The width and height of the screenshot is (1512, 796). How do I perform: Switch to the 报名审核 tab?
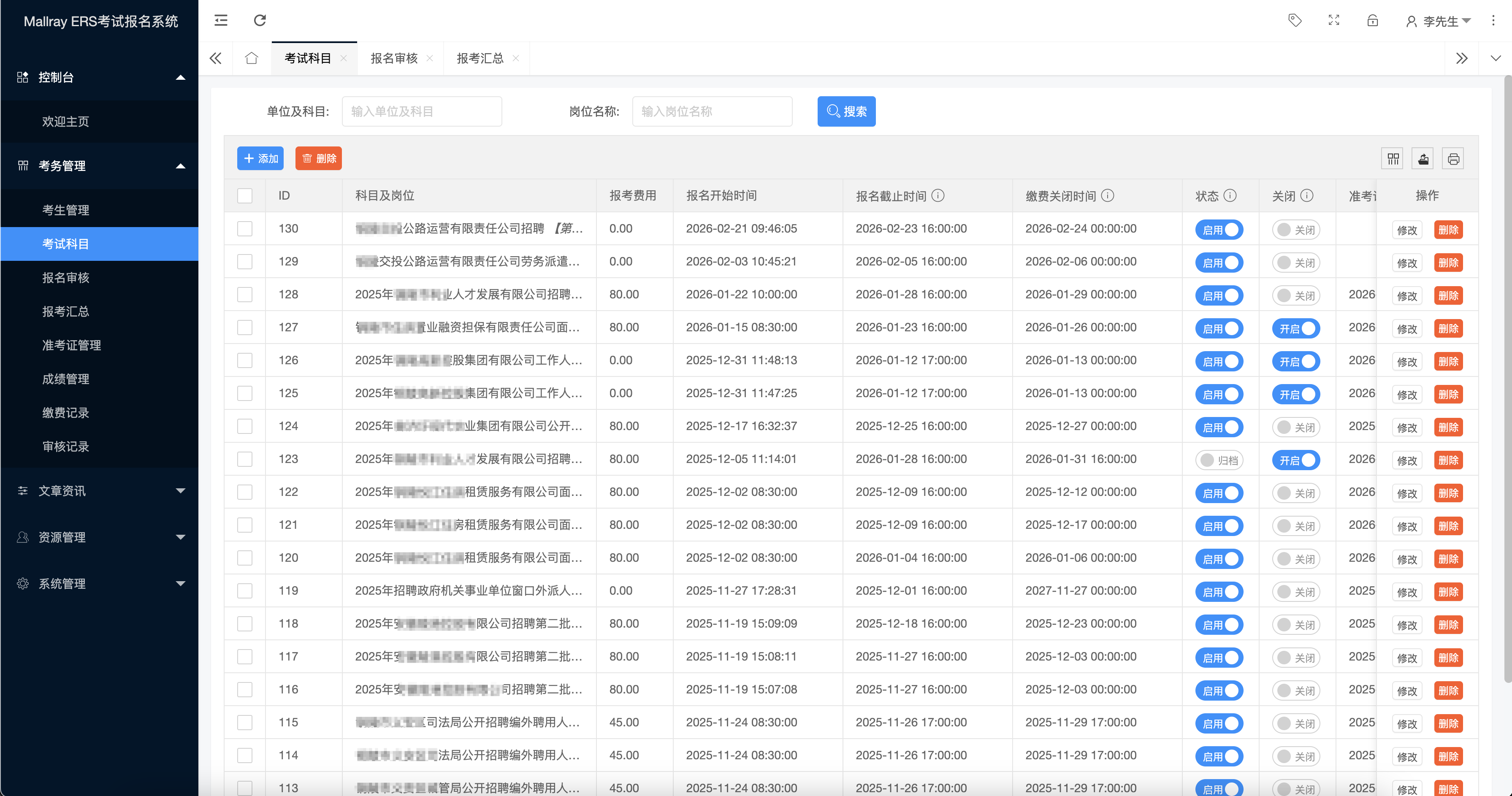(x=394, y=58)
